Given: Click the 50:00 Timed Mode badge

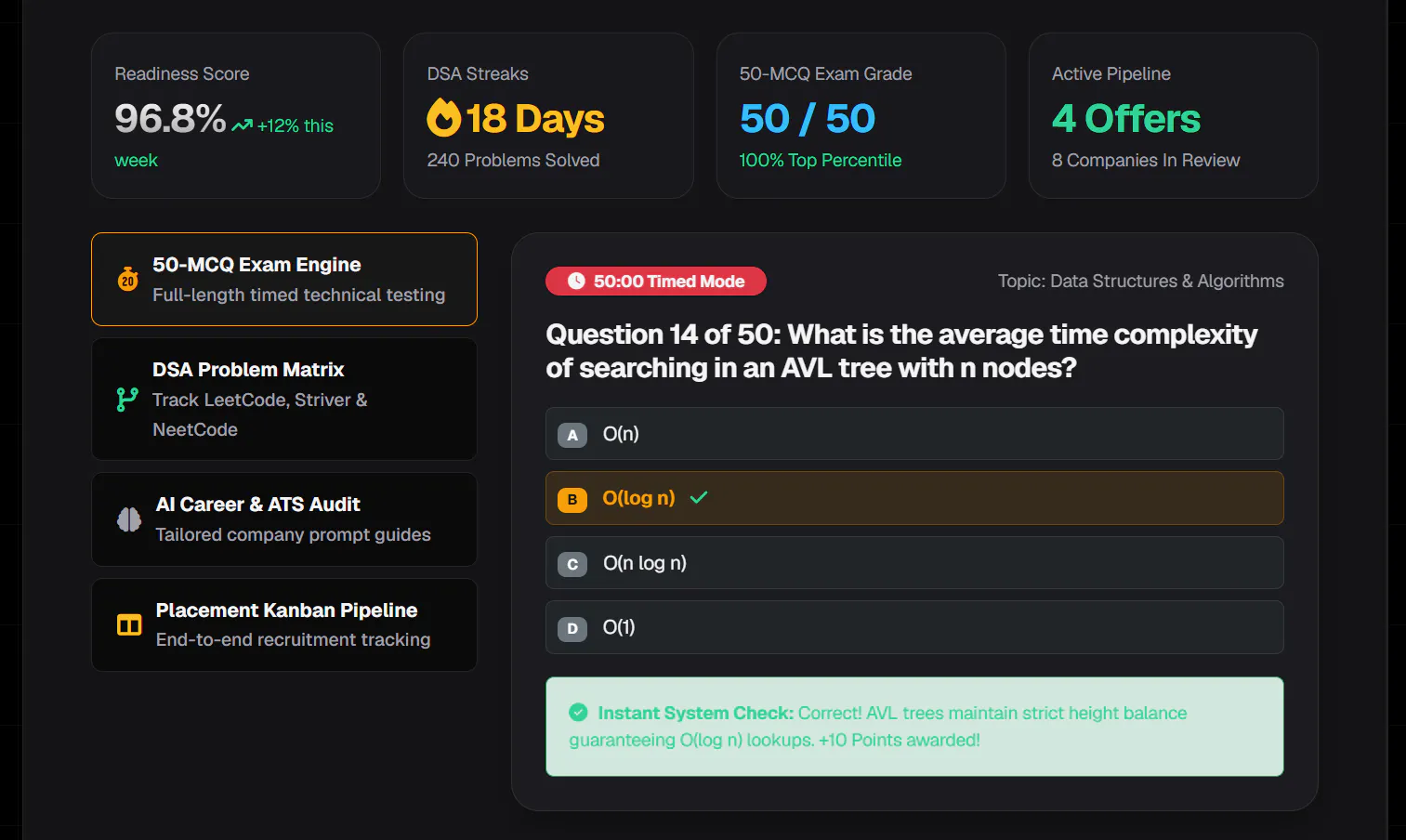Looking at the screenshot, I should 656,281.
